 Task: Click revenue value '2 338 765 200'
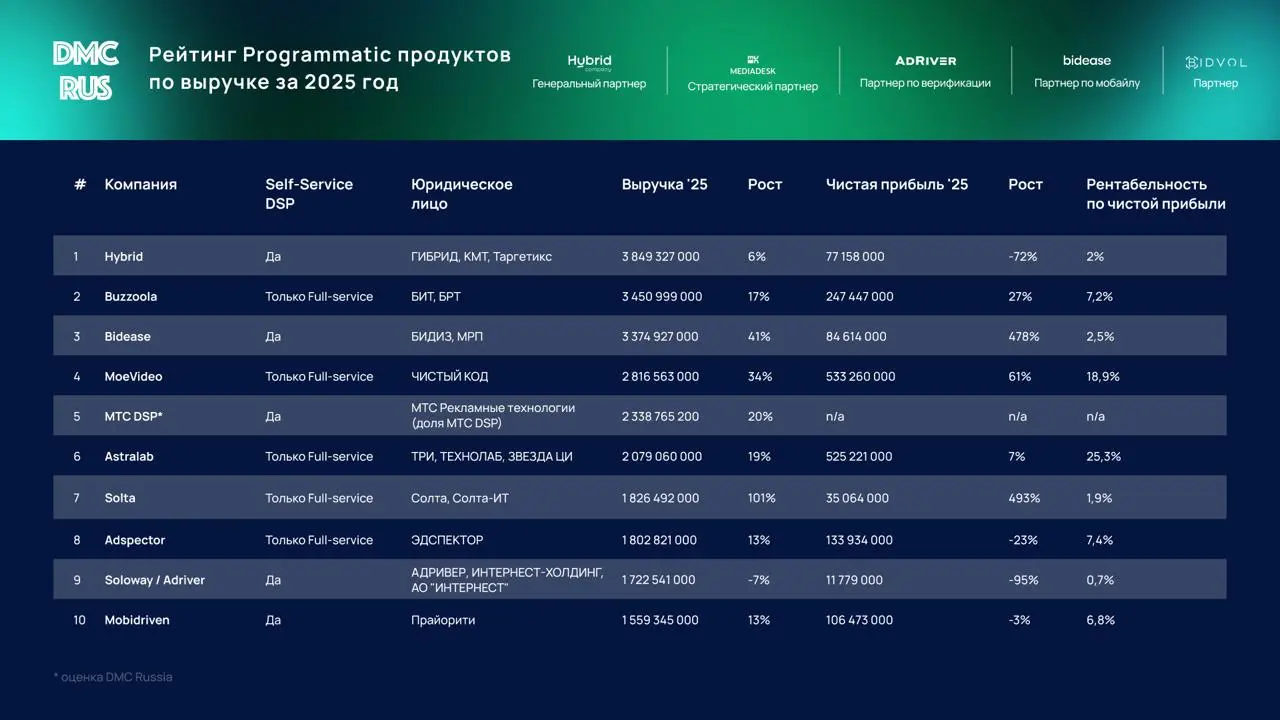pyautogui.click(x=661, y=417)
